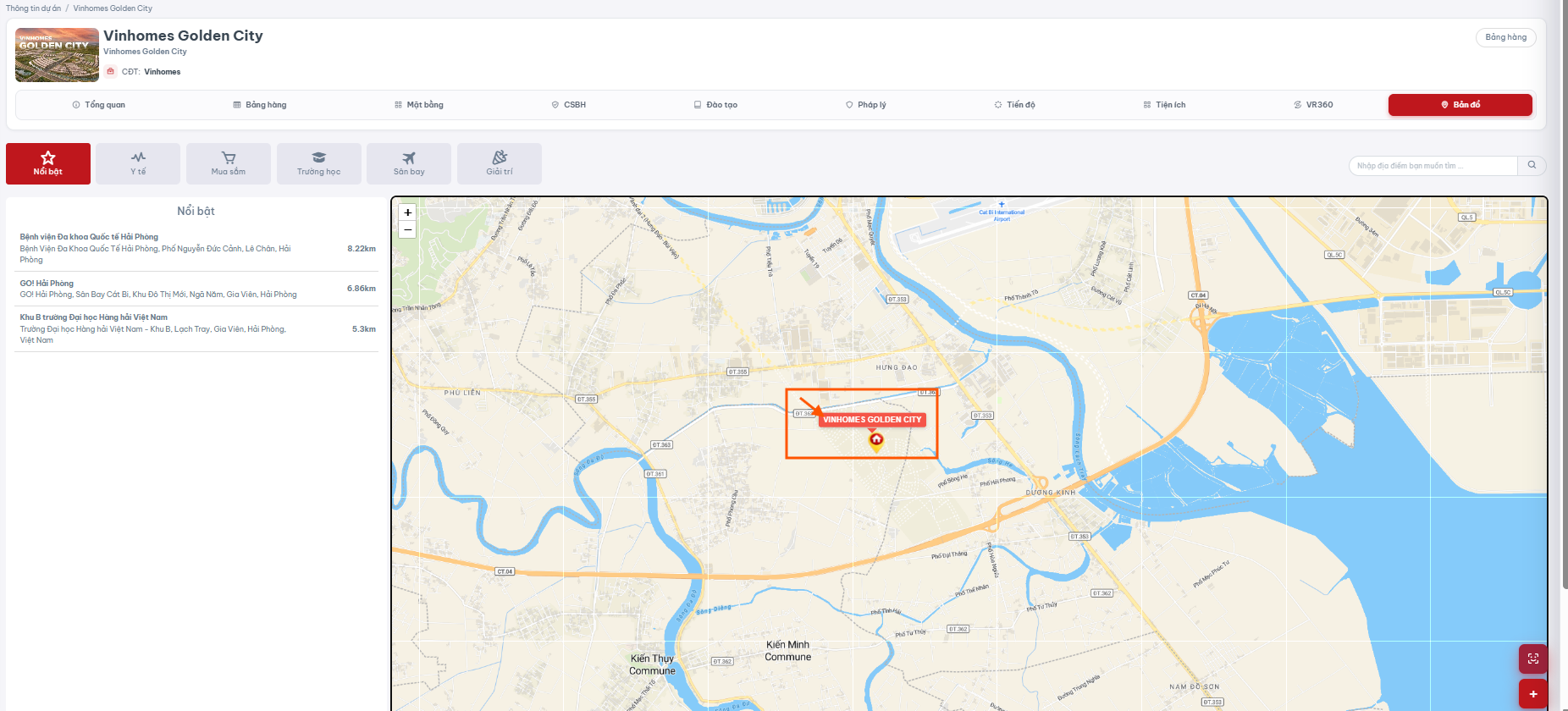1568x711 pixels.
Task: Open Thông tin dự án breadcrumb link
Action: click(33, 8)
